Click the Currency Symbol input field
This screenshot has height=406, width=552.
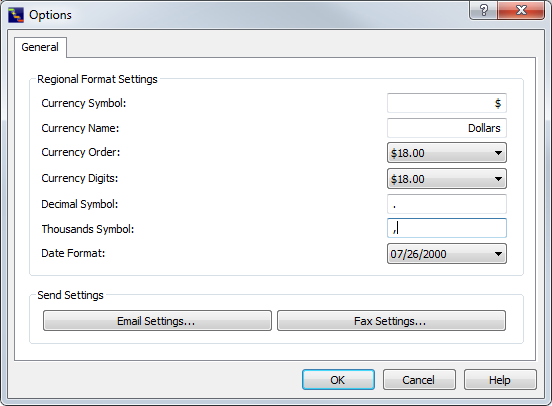[447, 103]
